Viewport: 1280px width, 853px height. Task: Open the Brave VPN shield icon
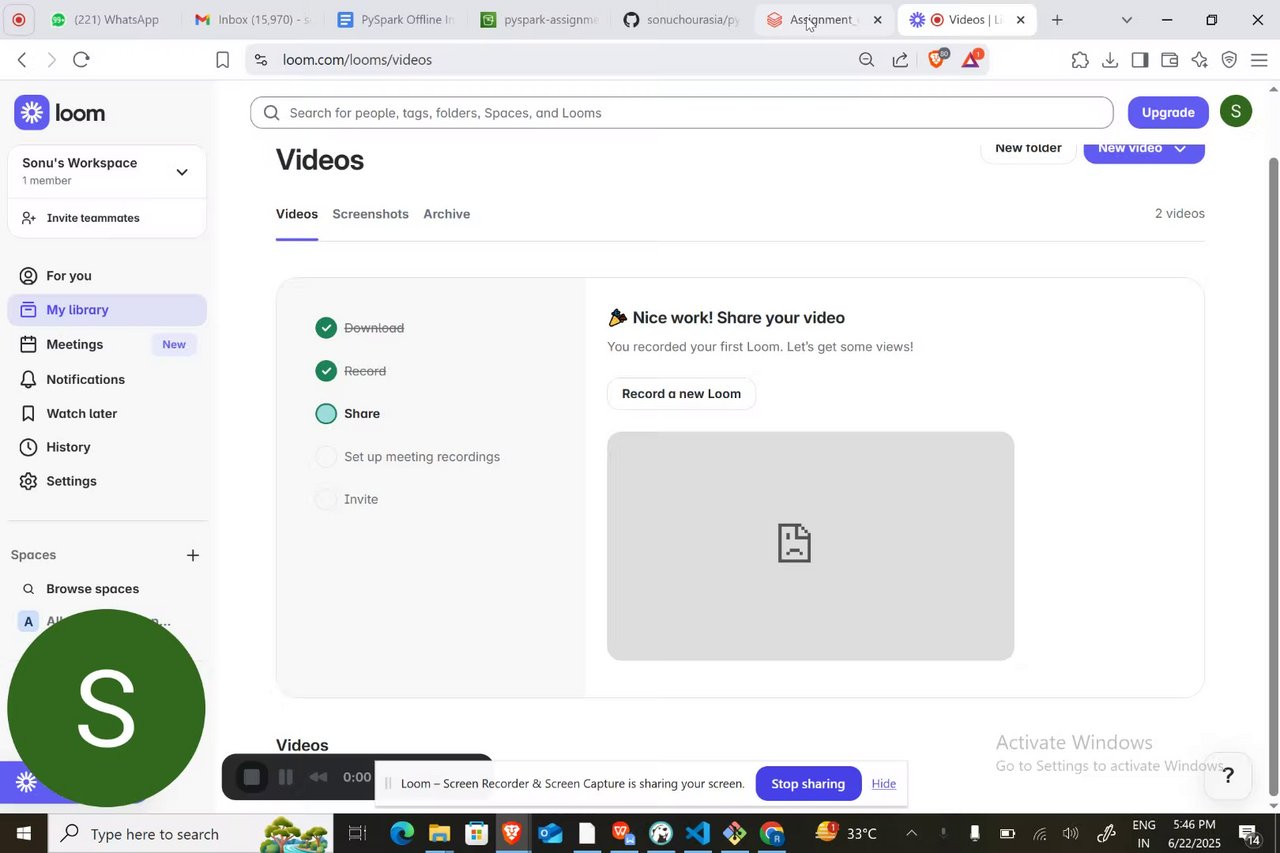pos(1229,60)
